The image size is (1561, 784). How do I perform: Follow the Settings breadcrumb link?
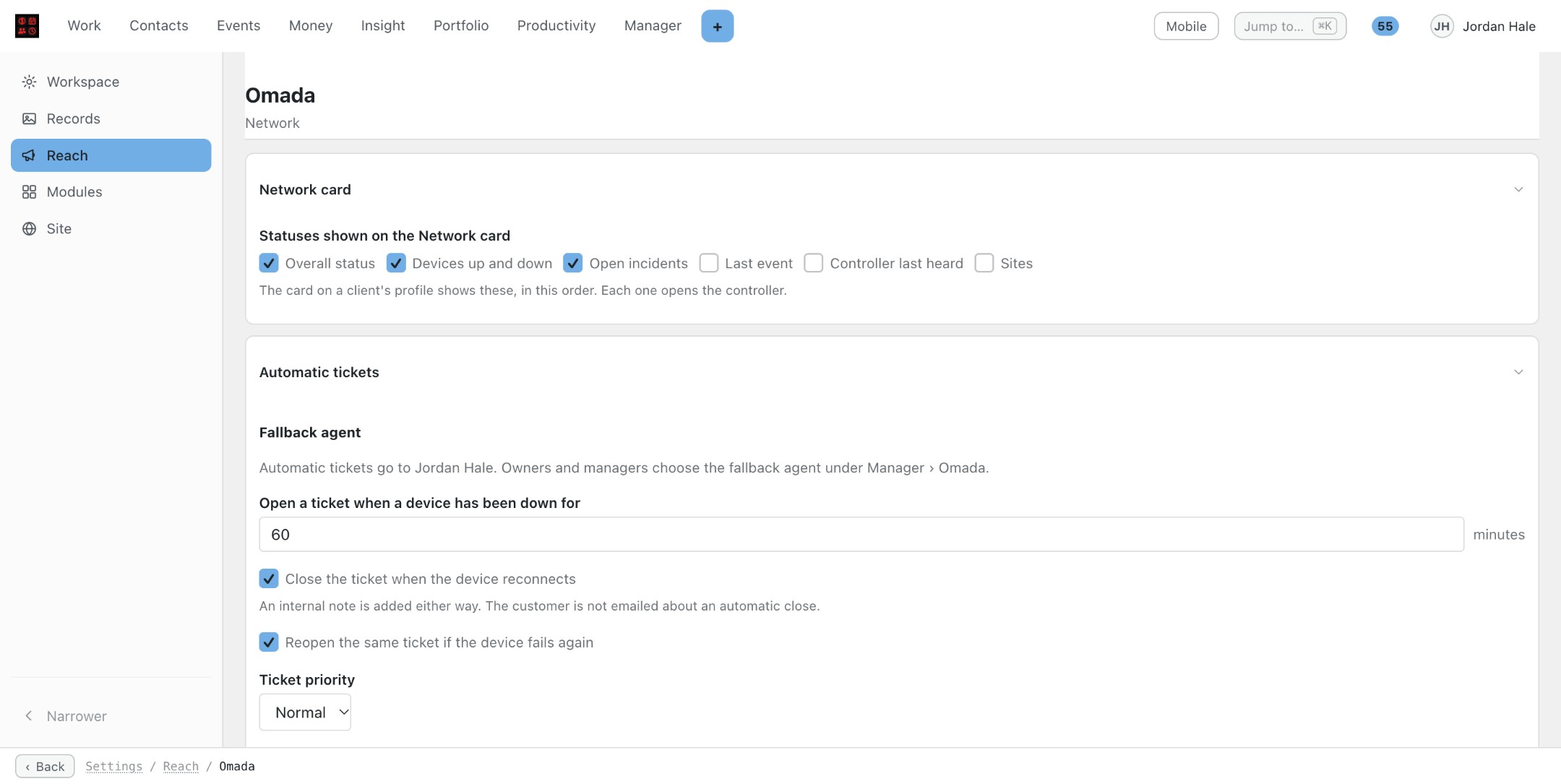pos(113,767)
